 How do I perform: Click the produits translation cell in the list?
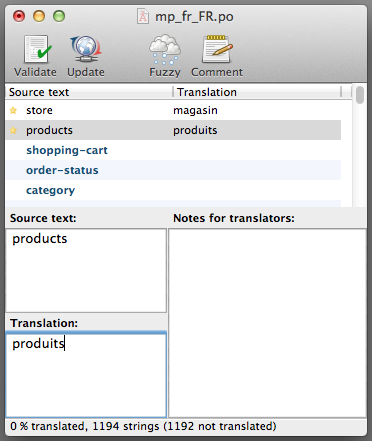tap(195, 130)
